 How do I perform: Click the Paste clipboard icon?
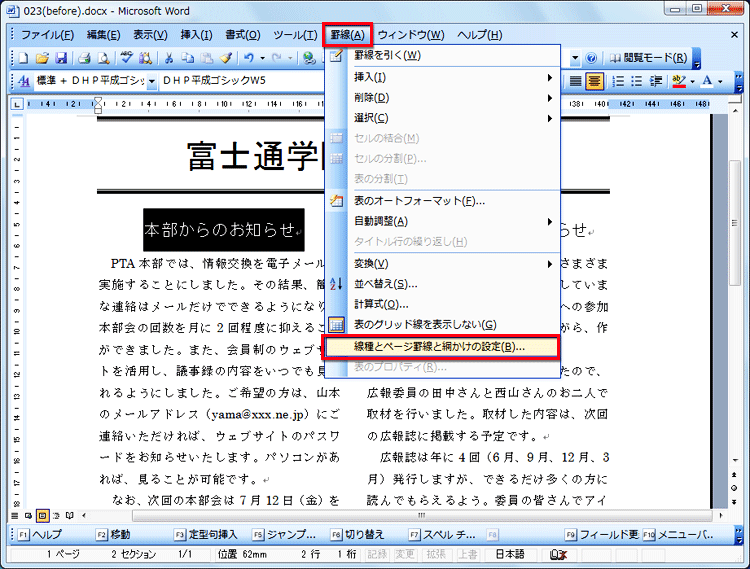[x=207, y=58]
